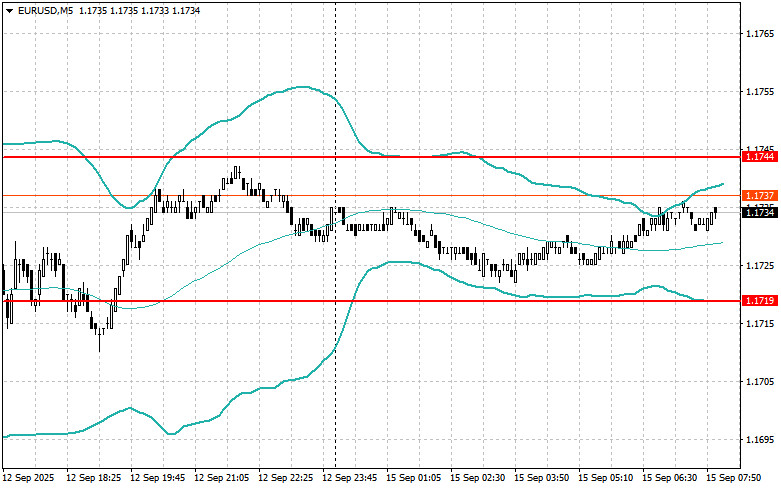The width and height of the screenshot is (781, 489).
Task: Click the 12 Sep 19:45 time label
Action: pyautogui.click(x=157, y=478)
